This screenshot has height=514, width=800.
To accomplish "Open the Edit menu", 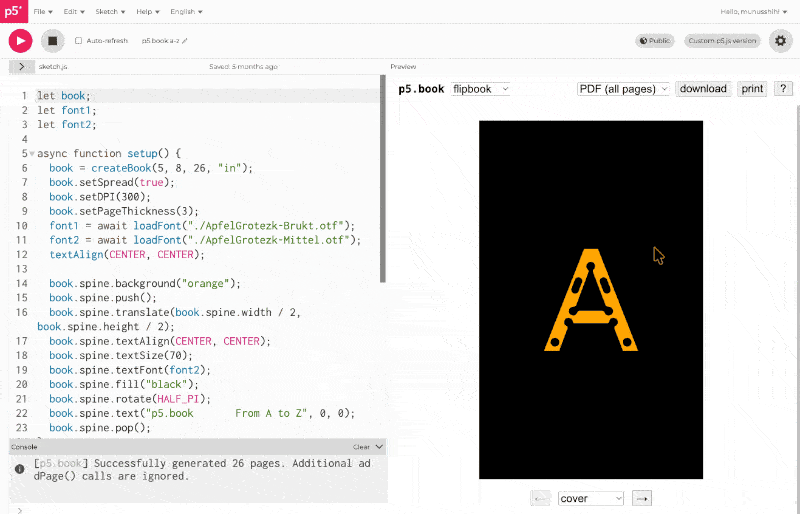I will pyautogui.click(x=74, y=11).
